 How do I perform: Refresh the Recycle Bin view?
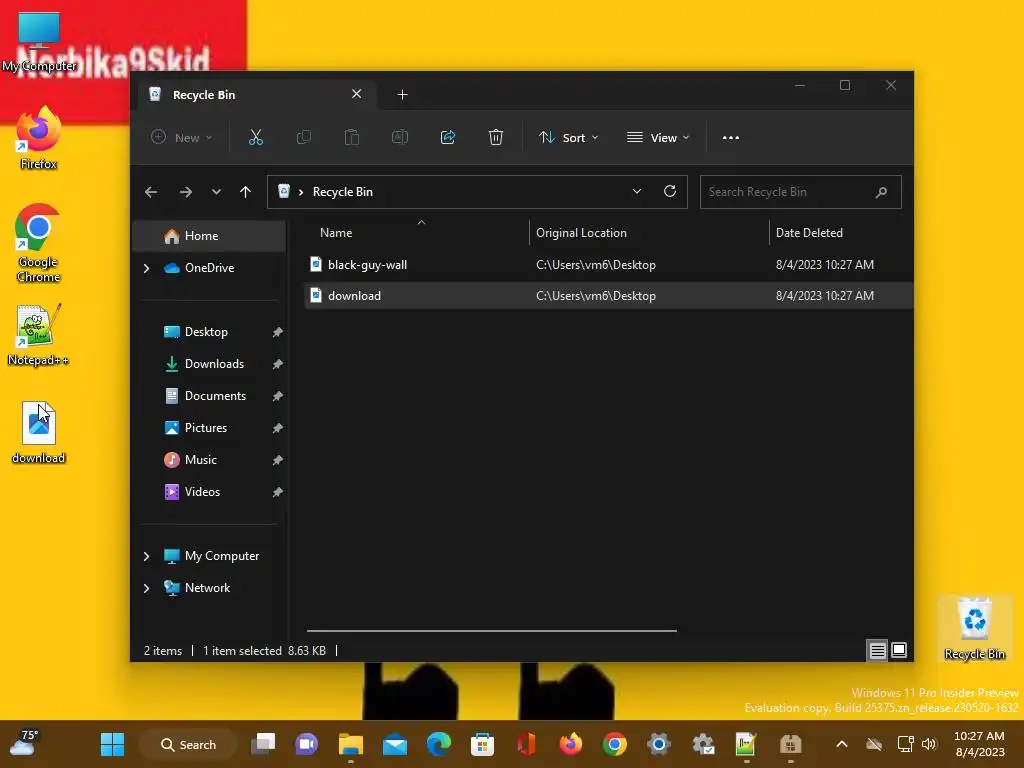click(670, 191)
